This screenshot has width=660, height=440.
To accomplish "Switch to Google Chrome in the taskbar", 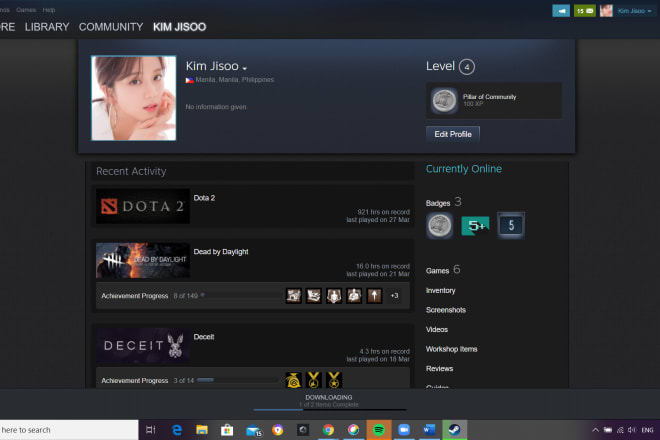I will 328,430.
